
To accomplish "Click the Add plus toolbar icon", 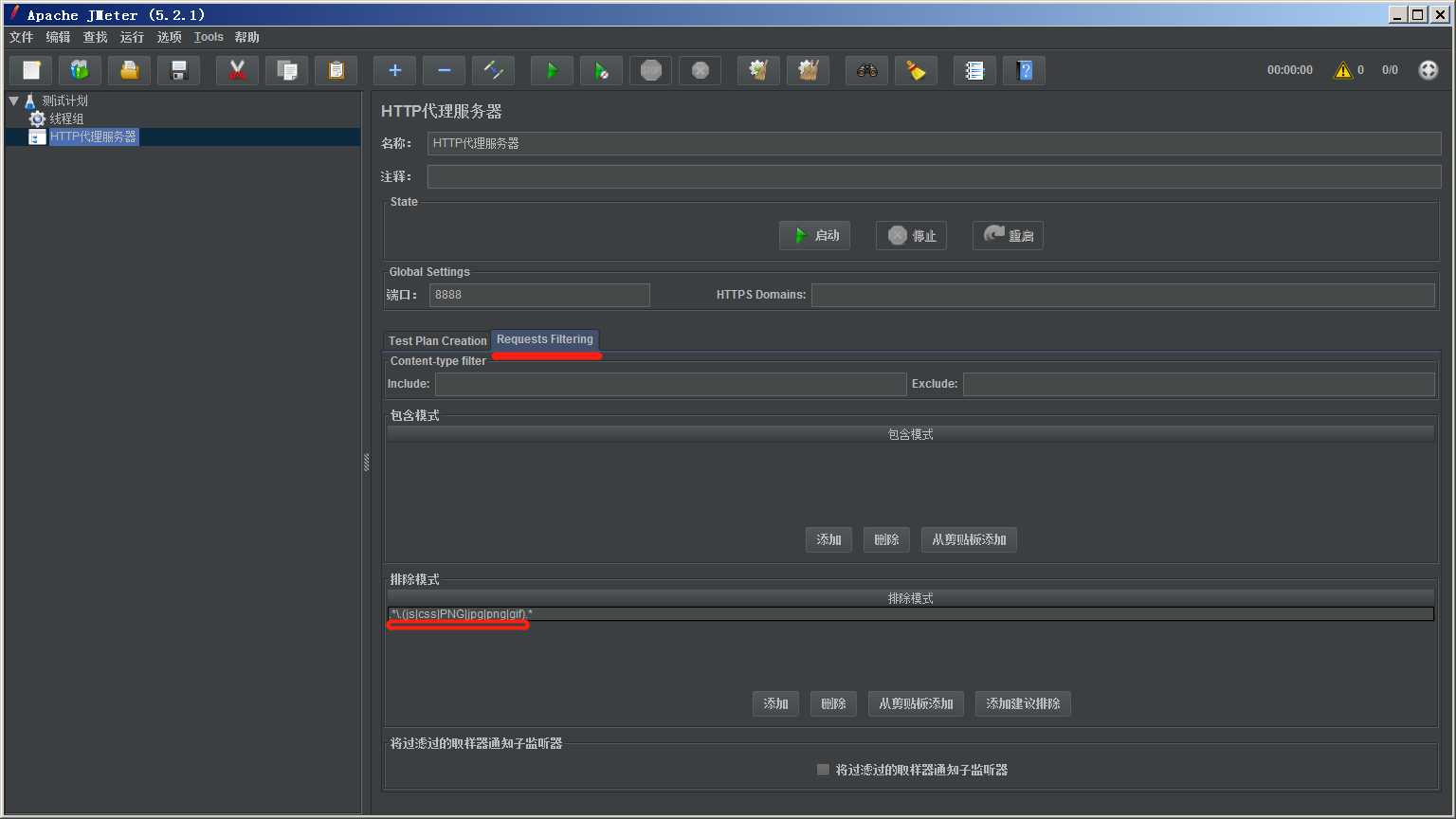I will tap(394, 70).
